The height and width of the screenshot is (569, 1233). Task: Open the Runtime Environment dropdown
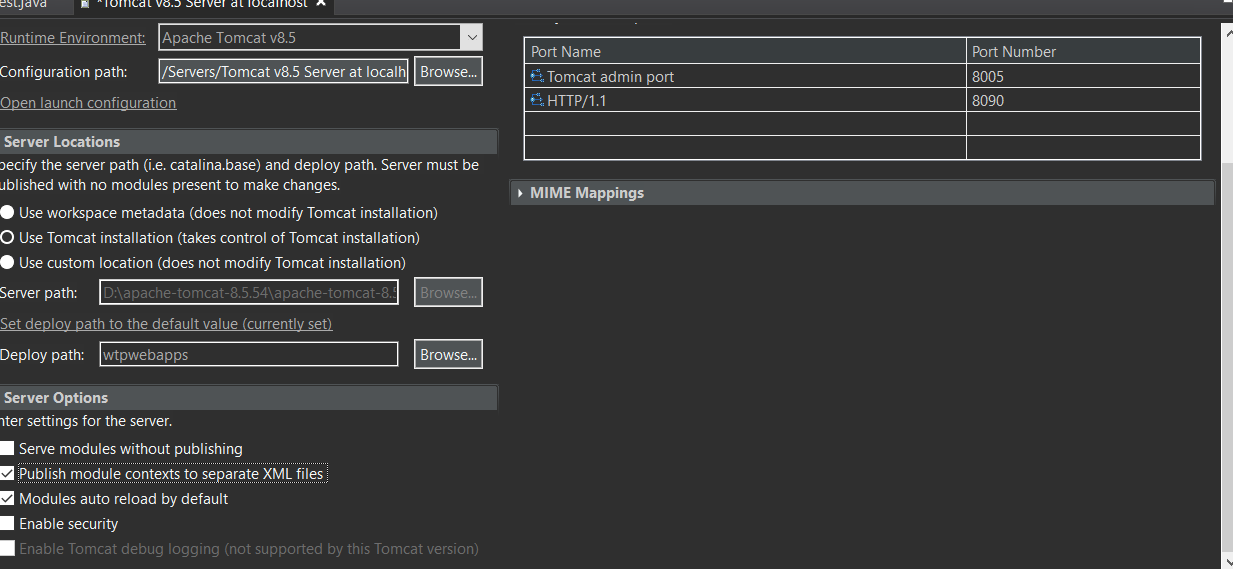click(471, 38)
